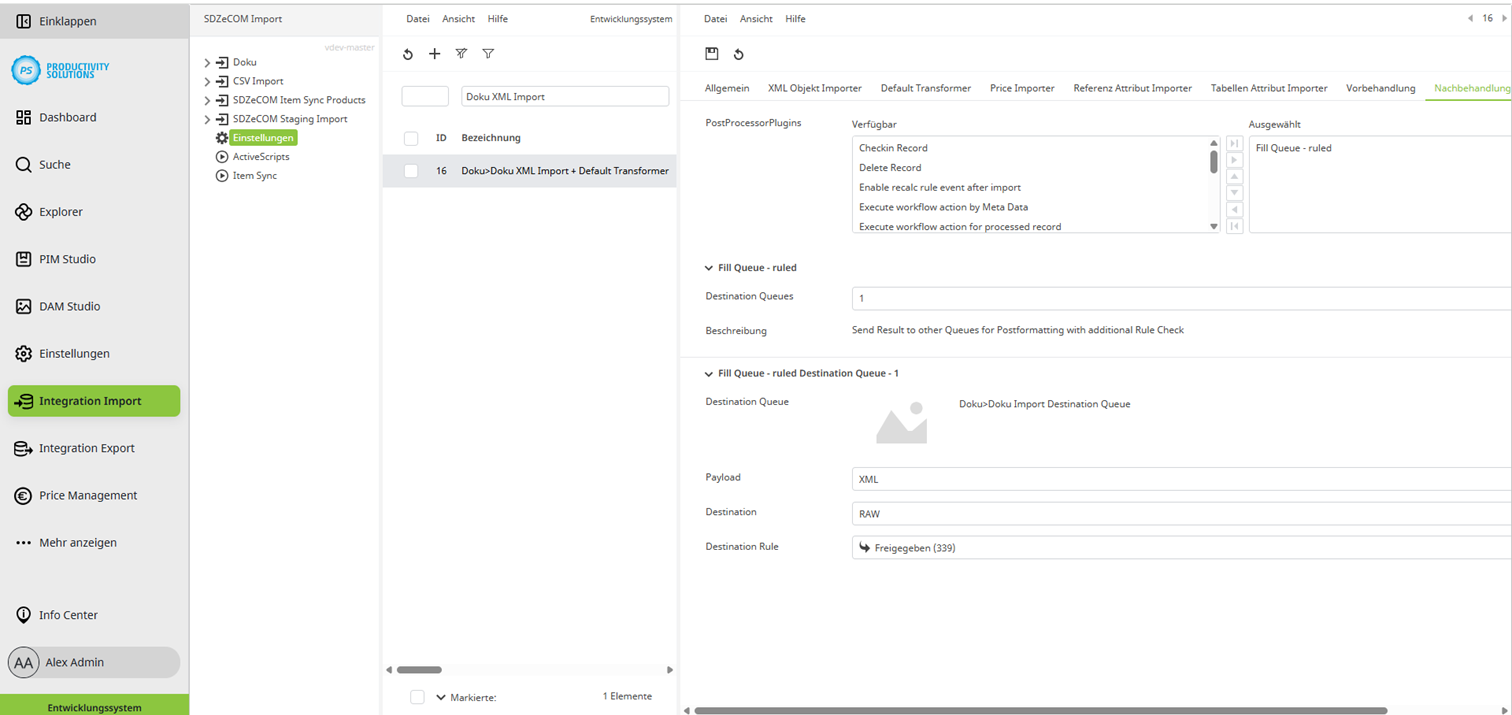
Task: Click the reload icon beside the save icon
Action: coord(738,54)
